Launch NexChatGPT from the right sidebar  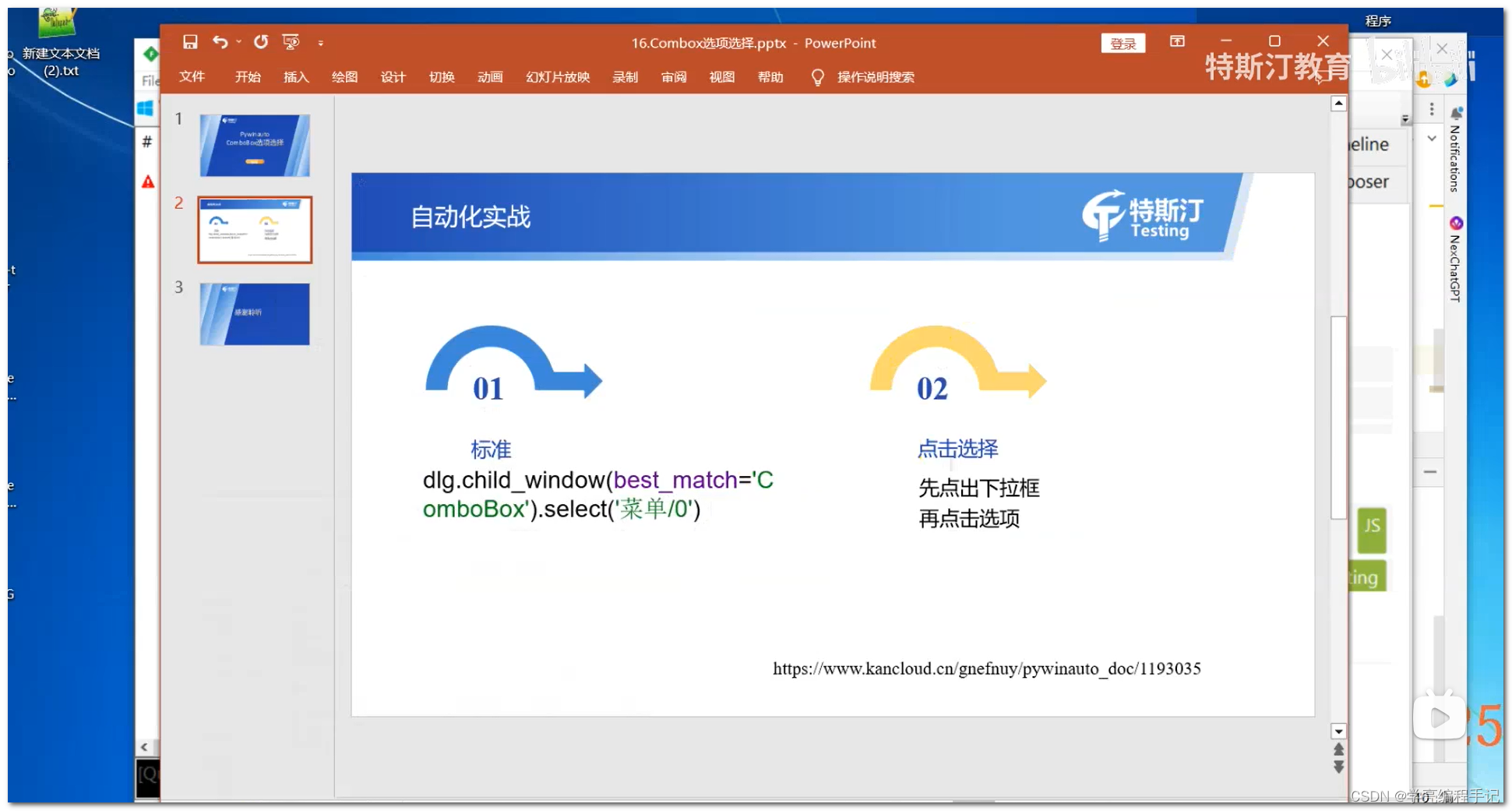(1457, 224)
